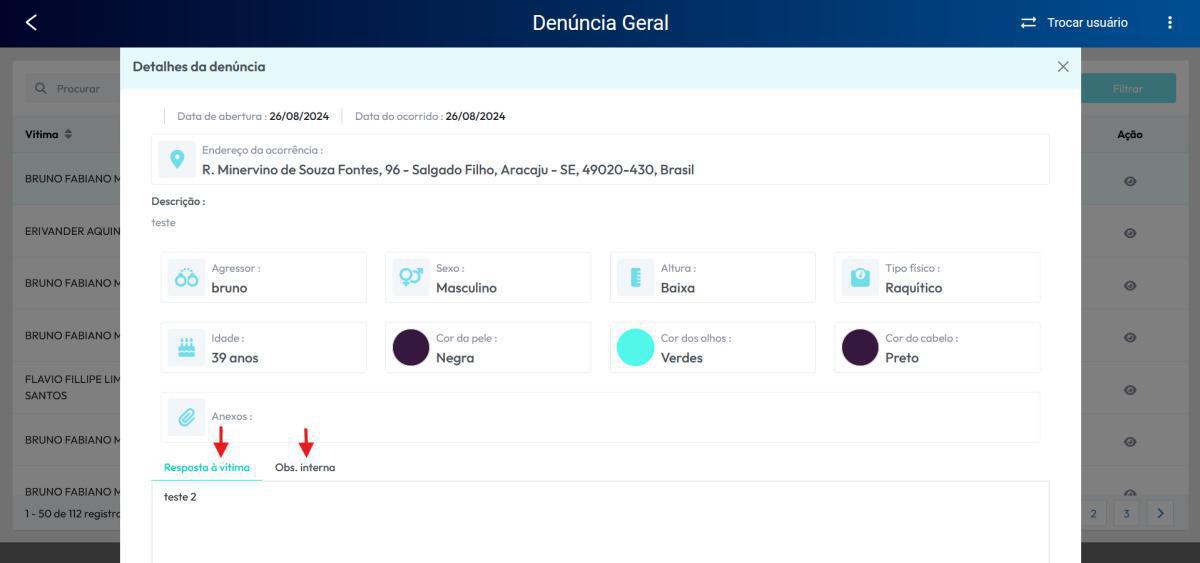Go to page 3
Viewport: 1200px width, 563px height.
pos(1126,513)
